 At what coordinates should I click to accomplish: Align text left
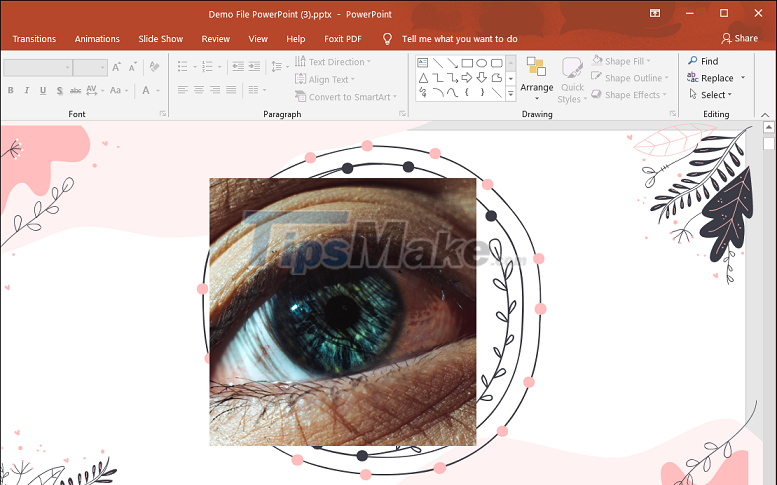pyautogui.click(x=183, y=90)
